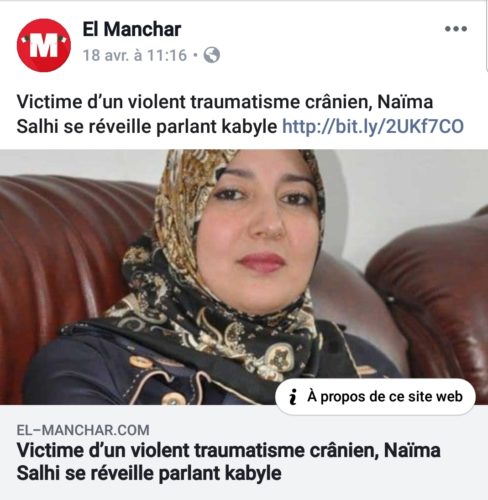This screenshot has width=488, height=500.
Task: Click the post caption starting 'Victime d'un violent'
Action: [240, 114]
